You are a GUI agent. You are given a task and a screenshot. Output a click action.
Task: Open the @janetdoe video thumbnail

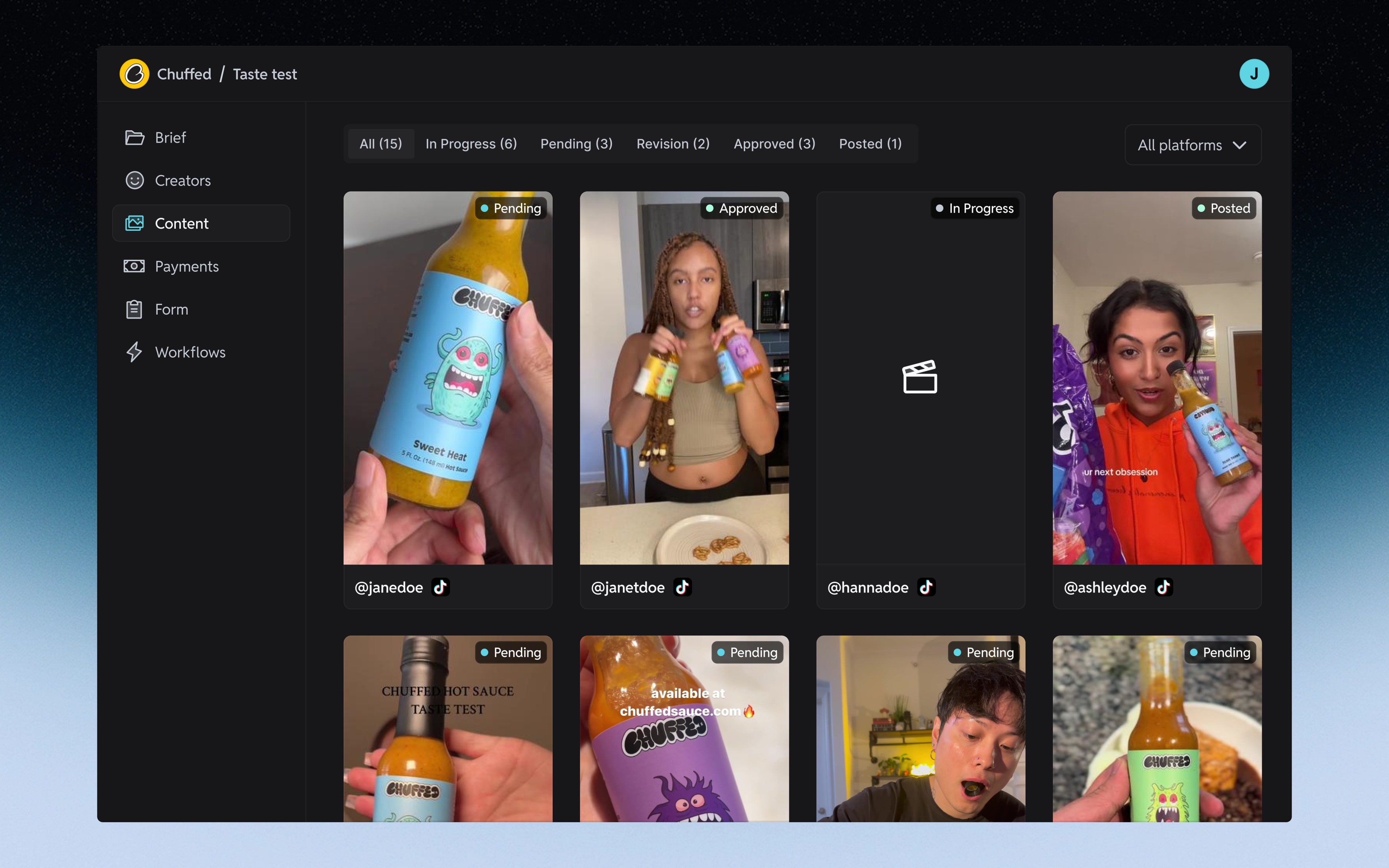tap(684, 378)
